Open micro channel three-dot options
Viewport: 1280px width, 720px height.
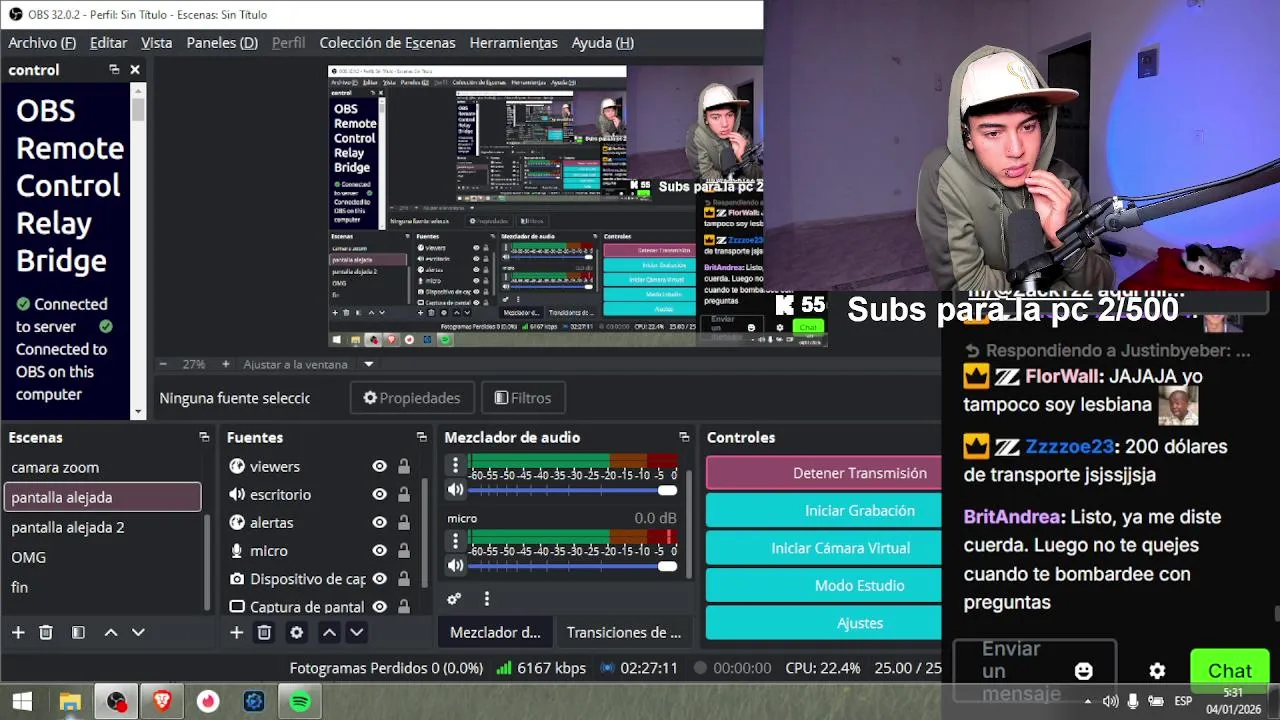(455, 541)
